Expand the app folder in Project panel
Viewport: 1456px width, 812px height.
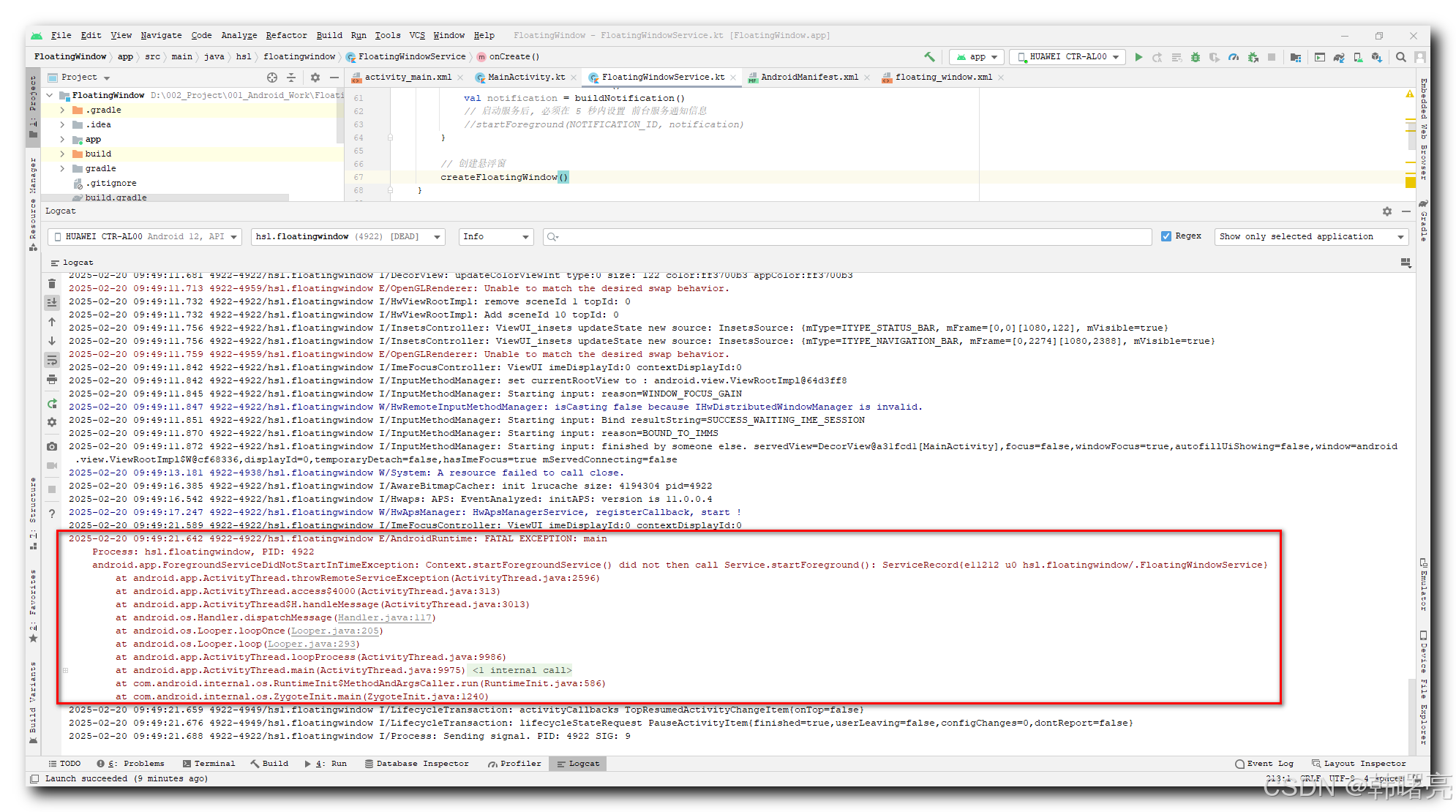coord(62,139)
